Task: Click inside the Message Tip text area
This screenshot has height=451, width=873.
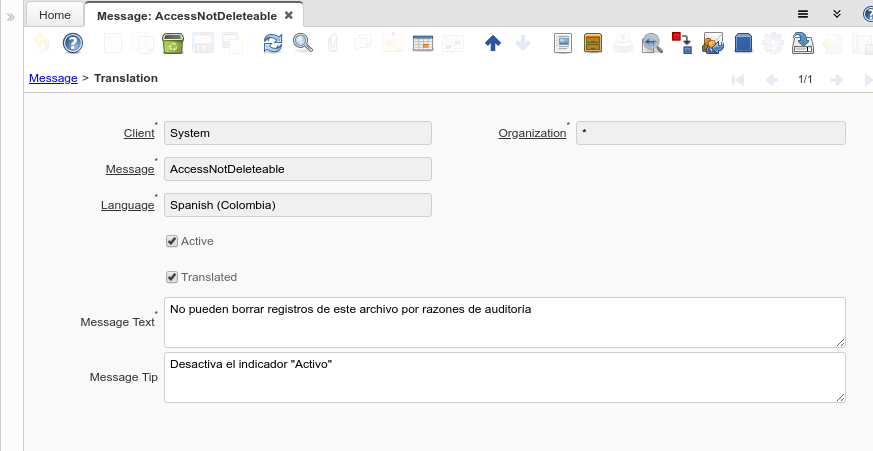Action: coord(504,377)
